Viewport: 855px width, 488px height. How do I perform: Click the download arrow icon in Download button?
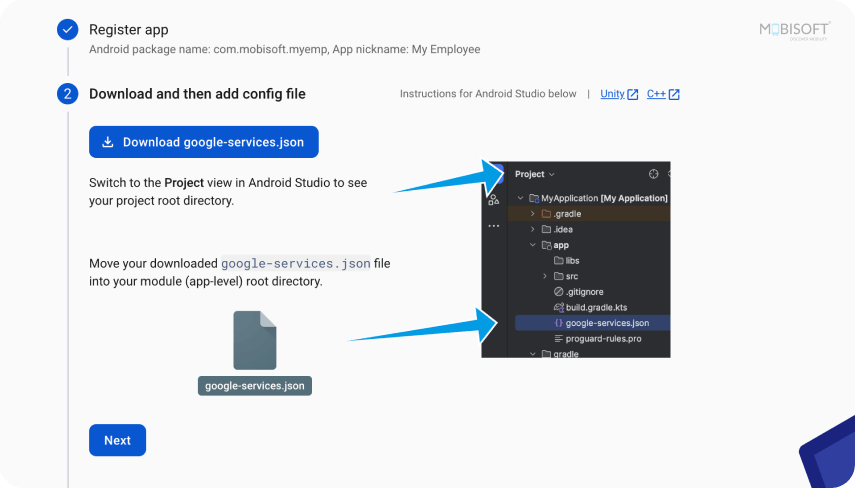click(108, 142)
